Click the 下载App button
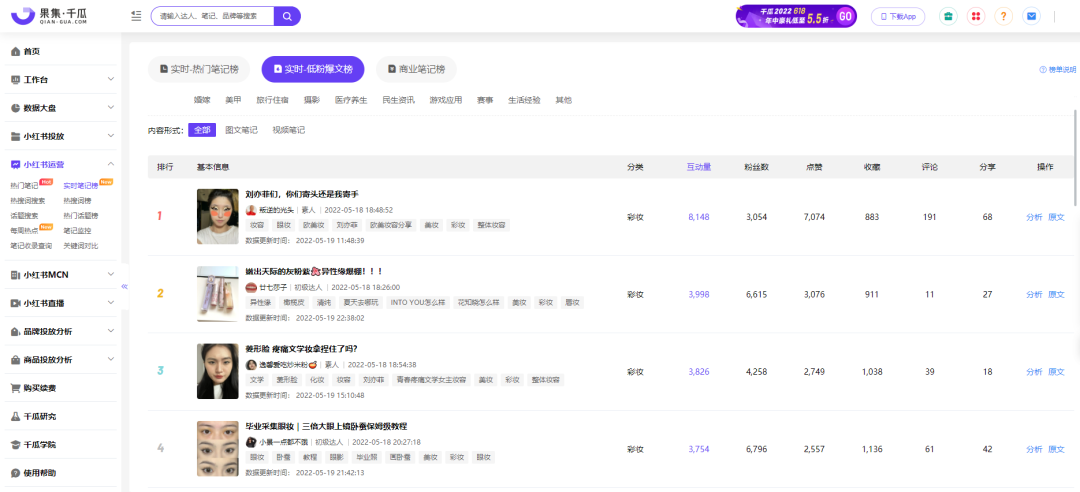This screenshot has height=492, width=1080. click(x=897, y=16)
